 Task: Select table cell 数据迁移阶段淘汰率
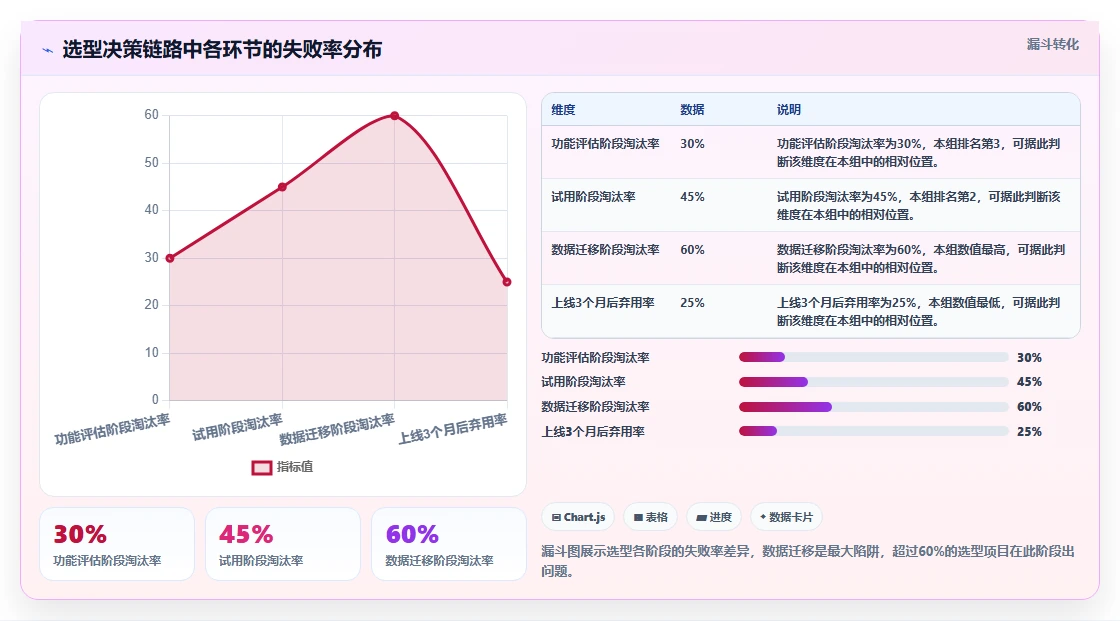click(x=605, y=249)
